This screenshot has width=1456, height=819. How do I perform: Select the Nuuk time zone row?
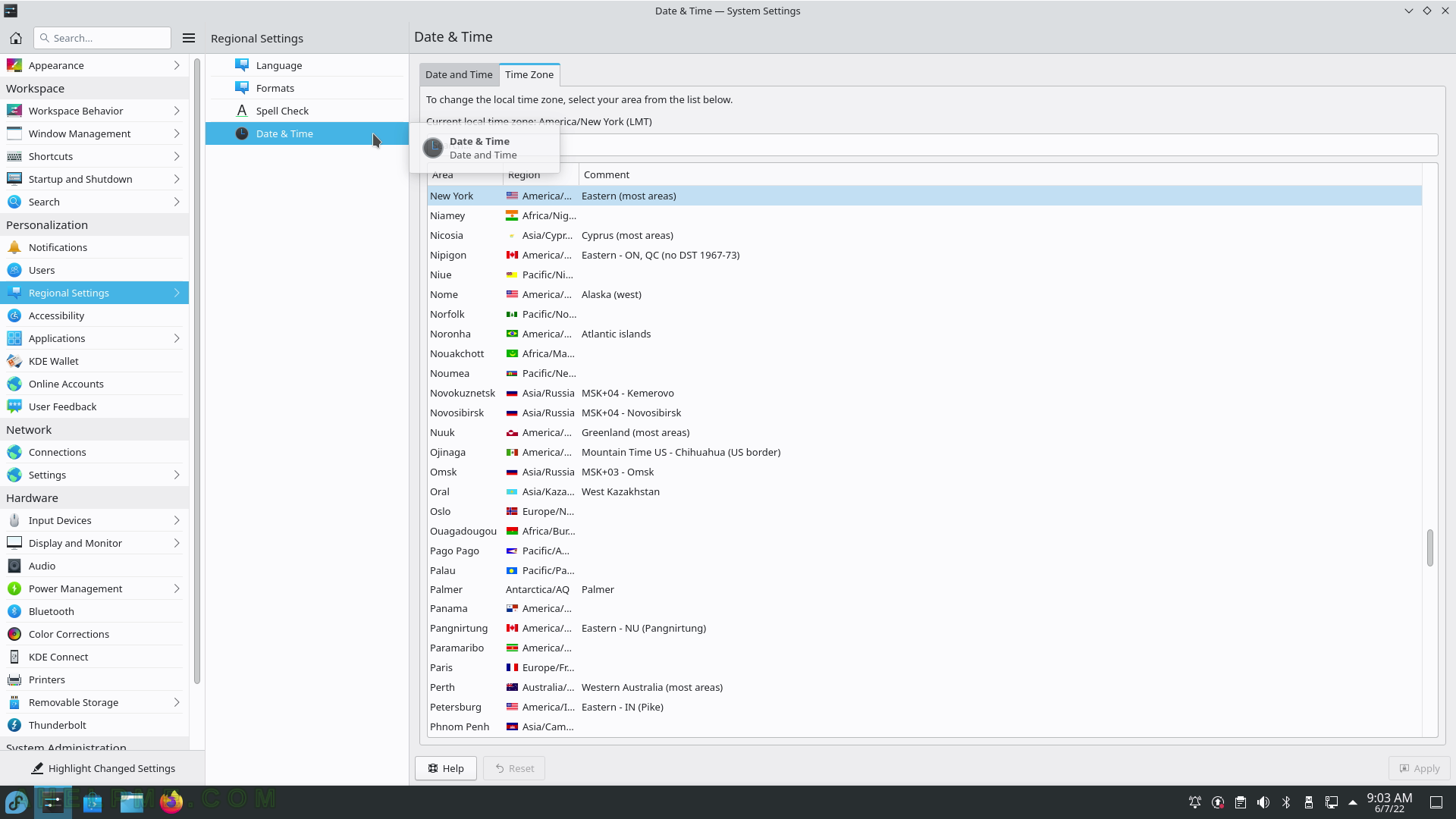924,432
